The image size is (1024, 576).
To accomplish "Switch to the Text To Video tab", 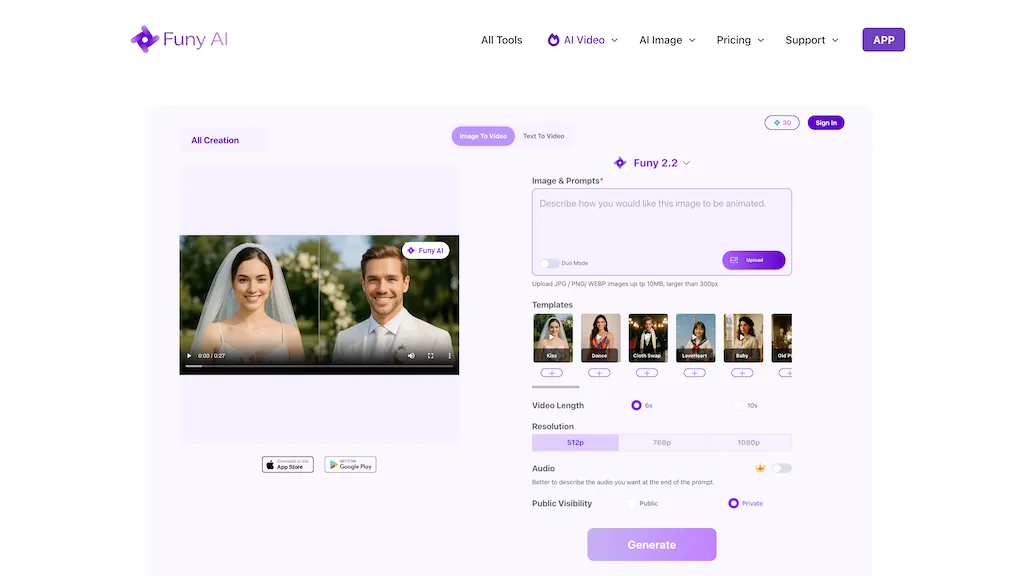I will point(543,136).
